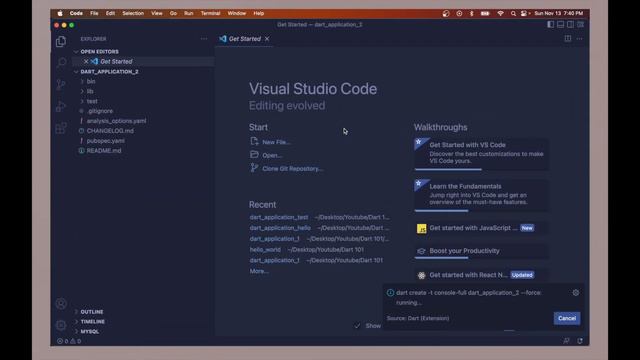The width and height of the screenshot is (640, 360).
Task: Close the Get Started tab
Action: [267, 39]
